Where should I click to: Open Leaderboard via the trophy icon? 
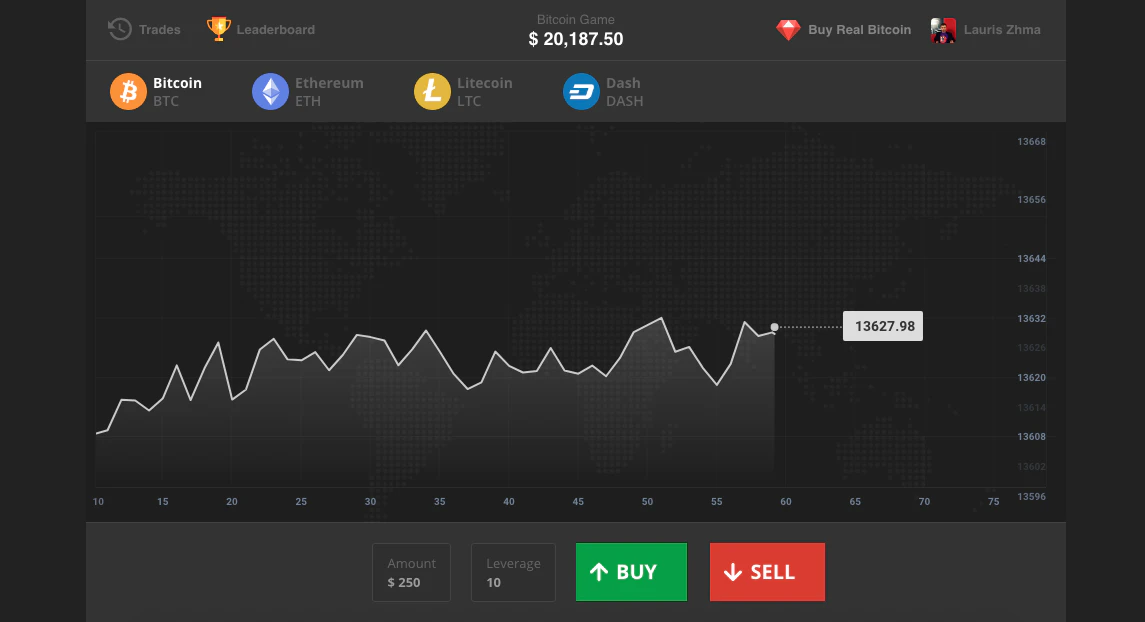[x=217, y=29]
